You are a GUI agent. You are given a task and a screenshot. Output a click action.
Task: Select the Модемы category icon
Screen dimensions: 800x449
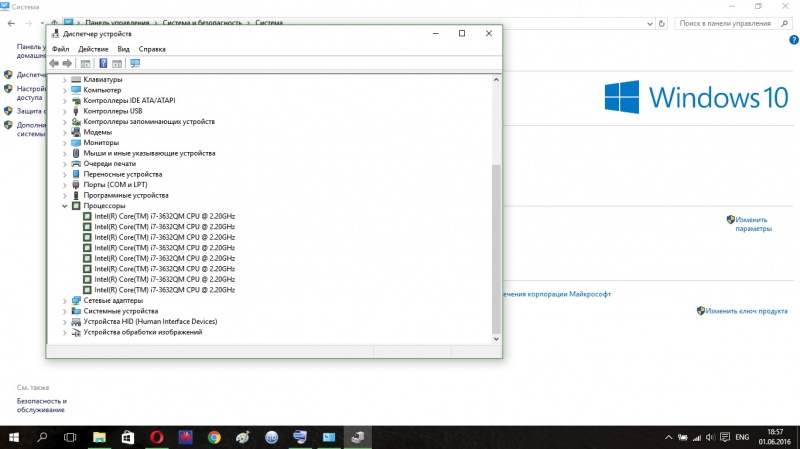(x=76, y=132)
